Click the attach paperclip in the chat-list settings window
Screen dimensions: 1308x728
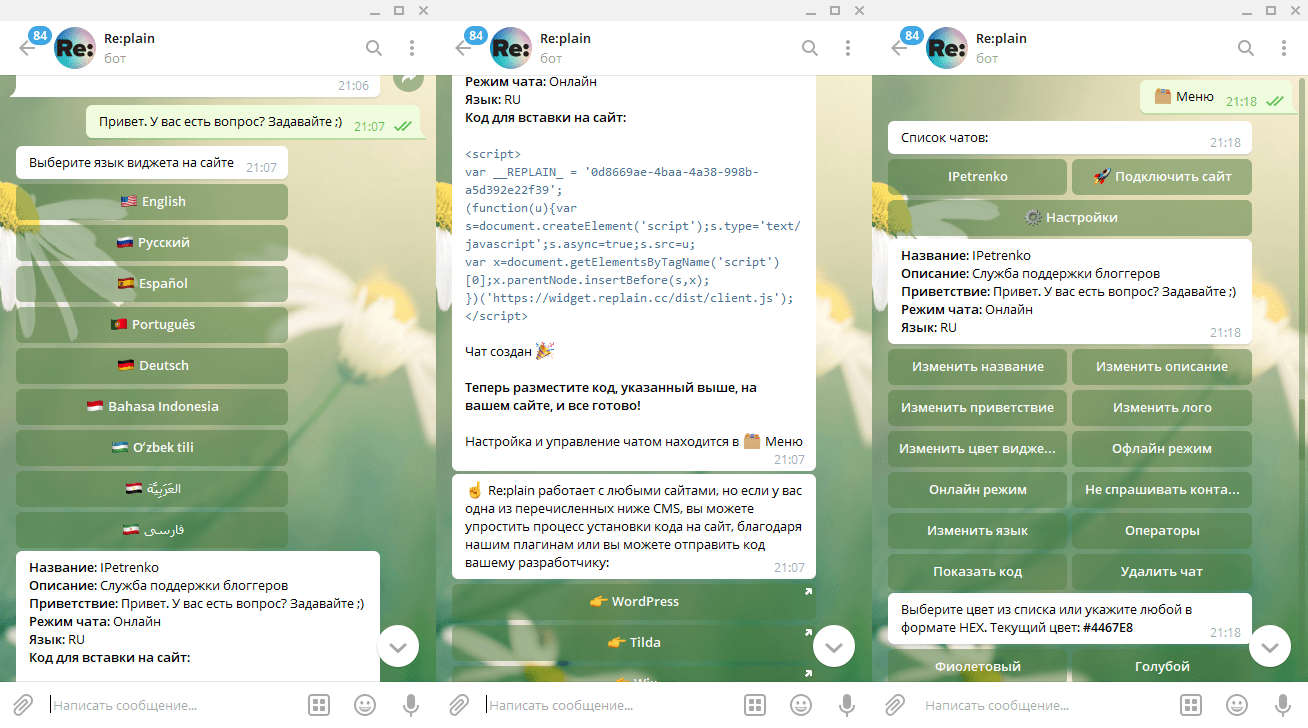[895, 705]
